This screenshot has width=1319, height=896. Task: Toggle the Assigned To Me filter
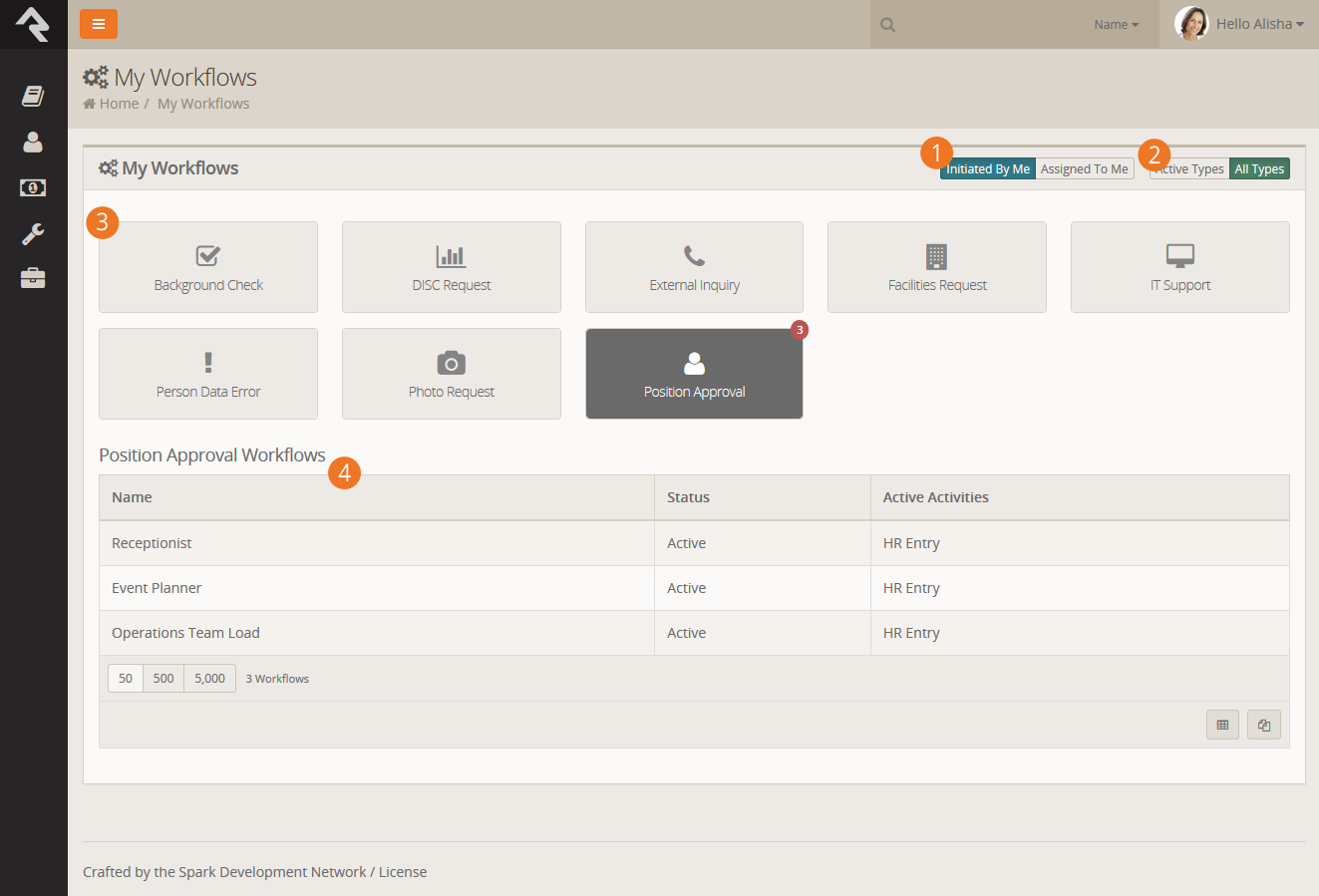pyautogui.click(x=1085, y=169)
